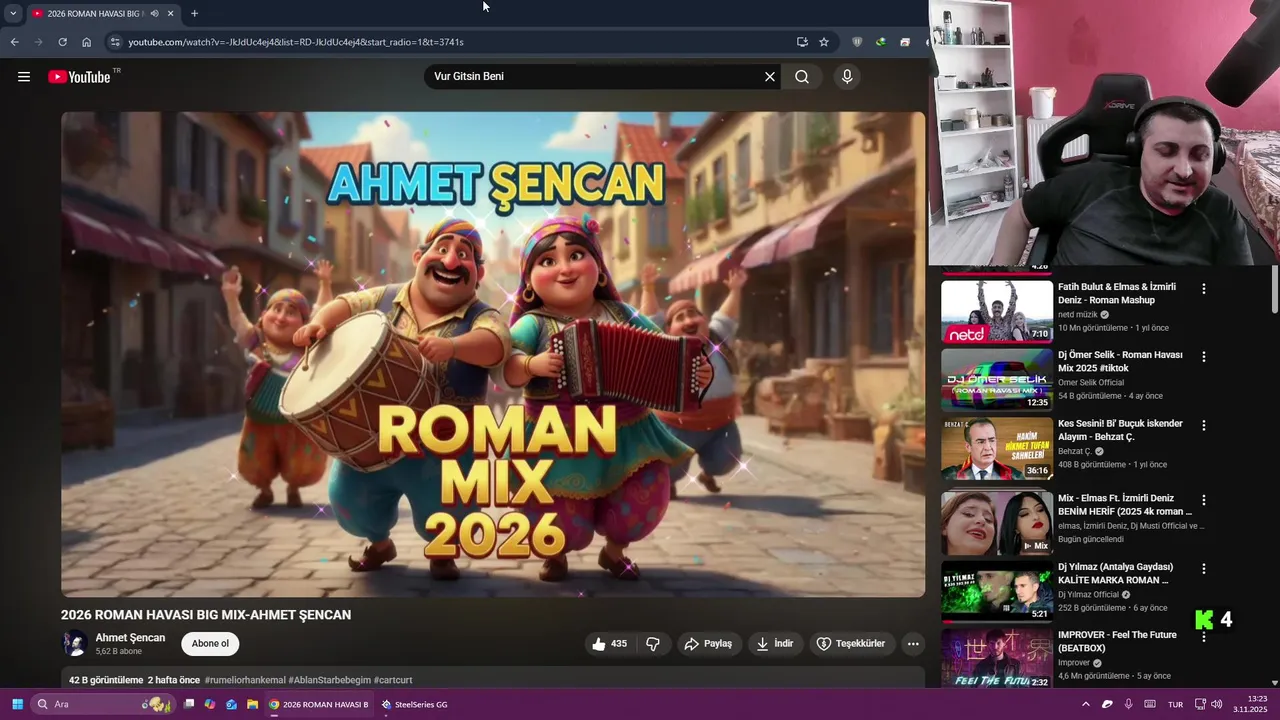This screenshot has width=1280, height=720.
Task: Open Ahmet Şencan channel avatar
Action: tap(74, 644)
